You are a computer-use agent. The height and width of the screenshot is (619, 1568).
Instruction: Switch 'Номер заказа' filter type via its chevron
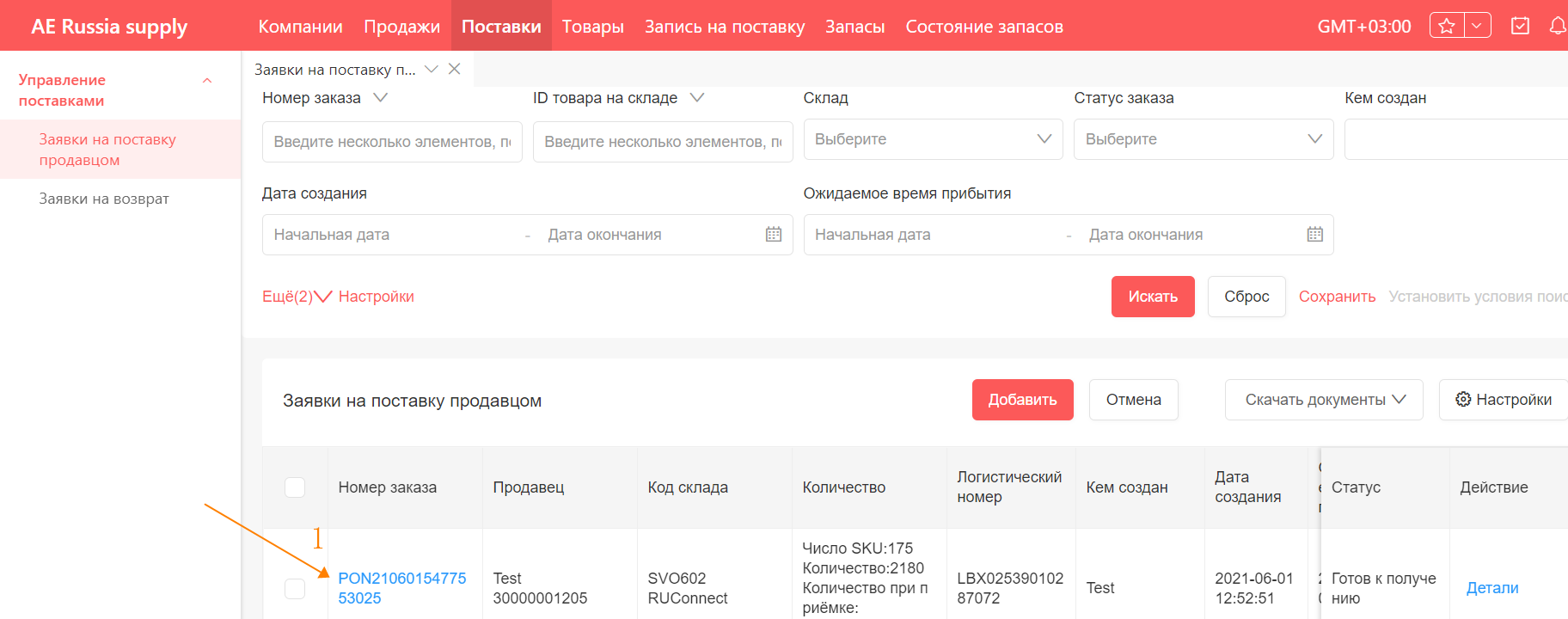point(381,98)
